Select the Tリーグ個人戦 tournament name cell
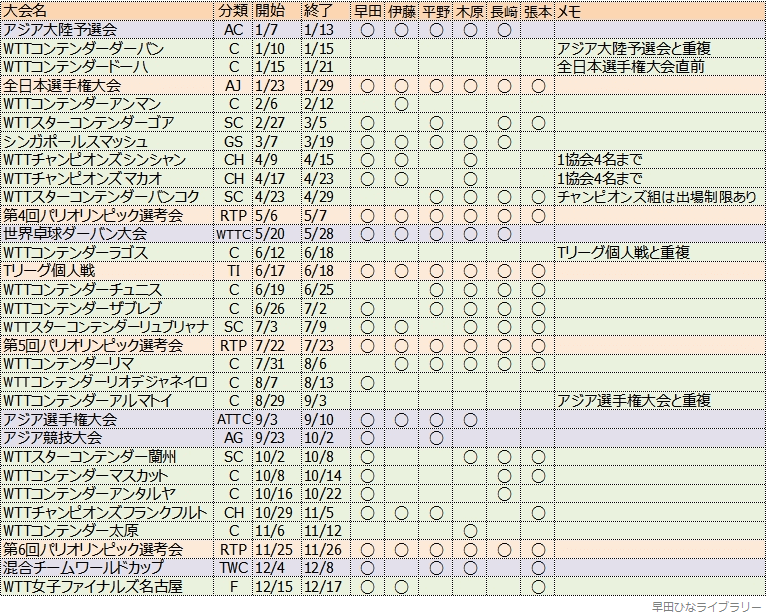This screenshot has width=766, height=614. click(107, 271)
